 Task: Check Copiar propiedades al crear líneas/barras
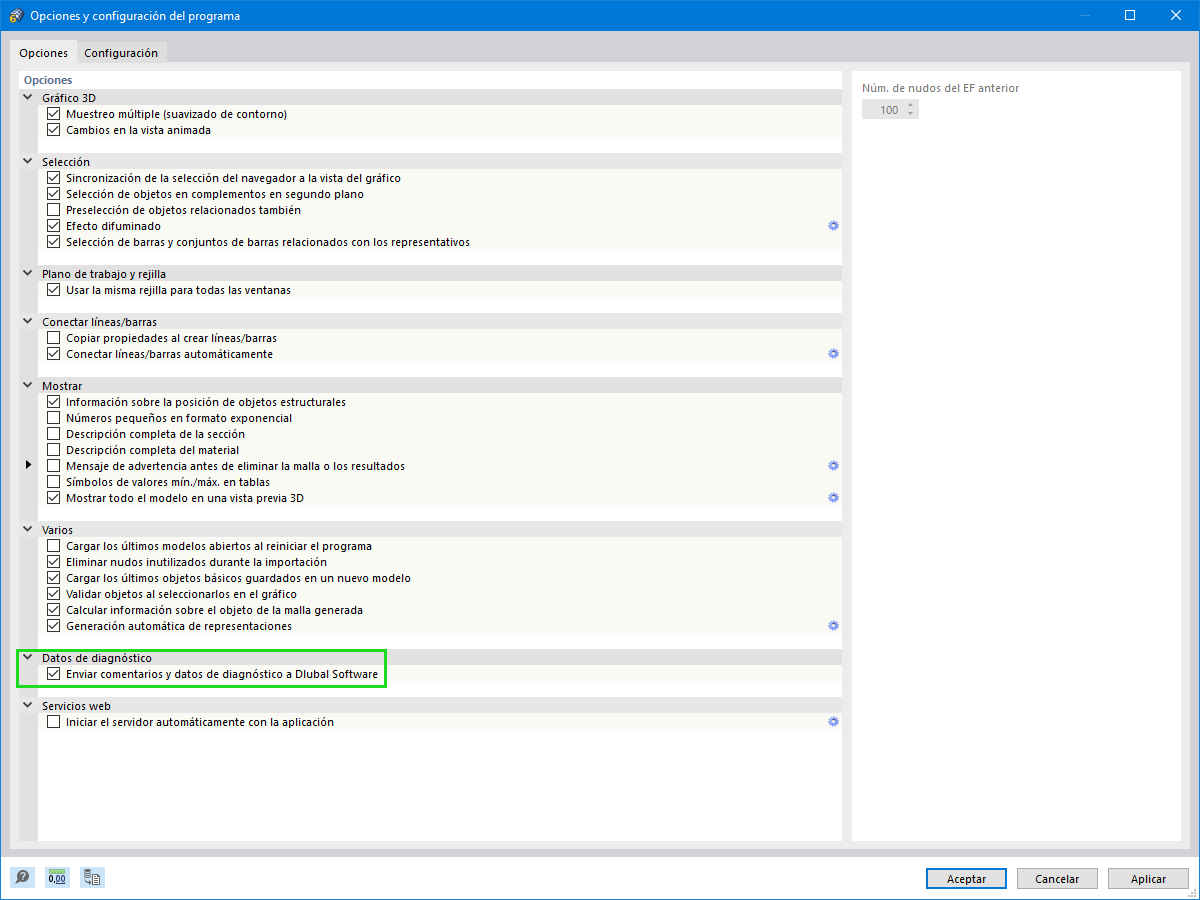tap(54, 338)
